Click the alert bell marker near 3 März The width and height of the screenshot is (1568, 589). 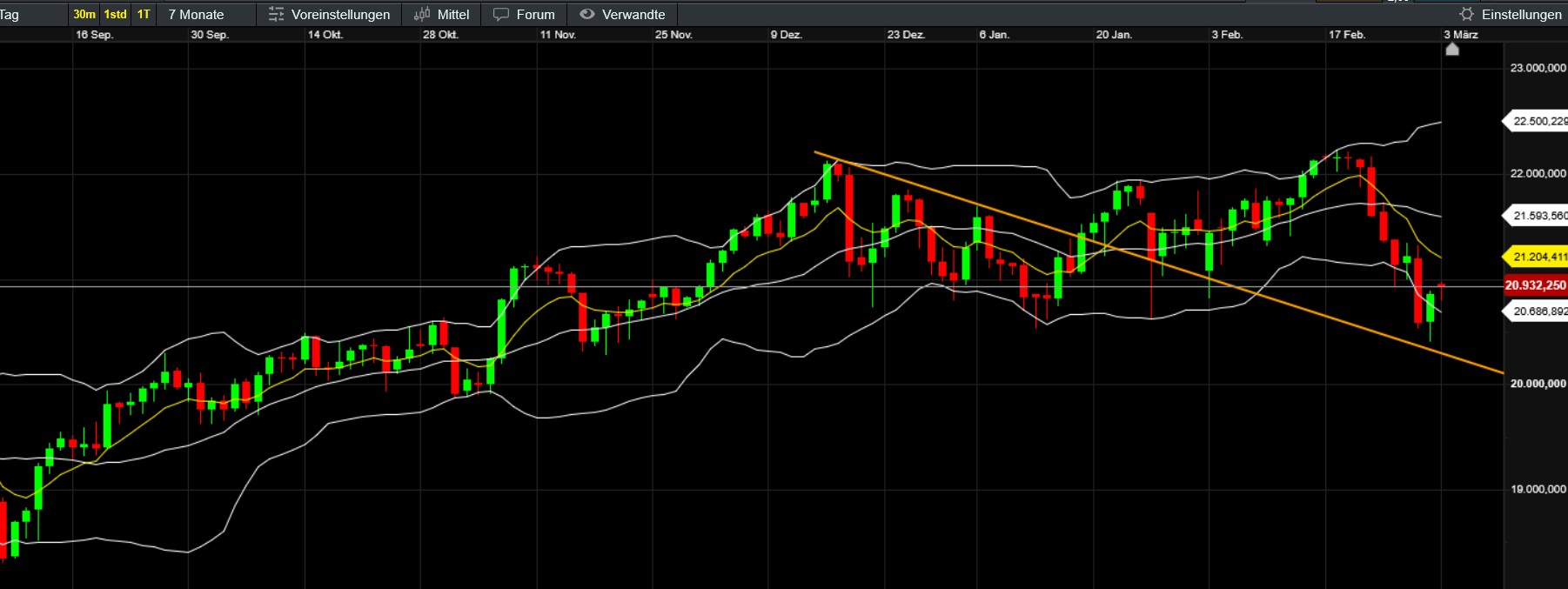[1452, 49]
